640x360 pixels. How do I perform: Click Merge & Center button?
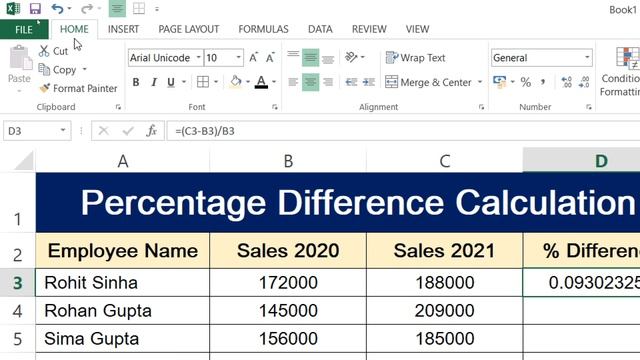(428, 82)
